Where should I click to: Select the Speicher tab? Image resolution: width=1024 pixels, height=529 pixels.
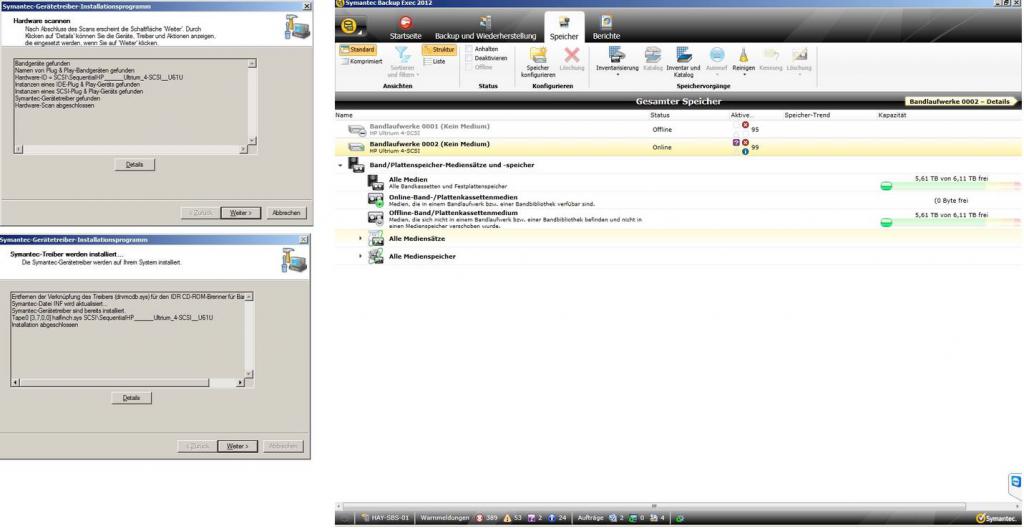tap(564, 27)
